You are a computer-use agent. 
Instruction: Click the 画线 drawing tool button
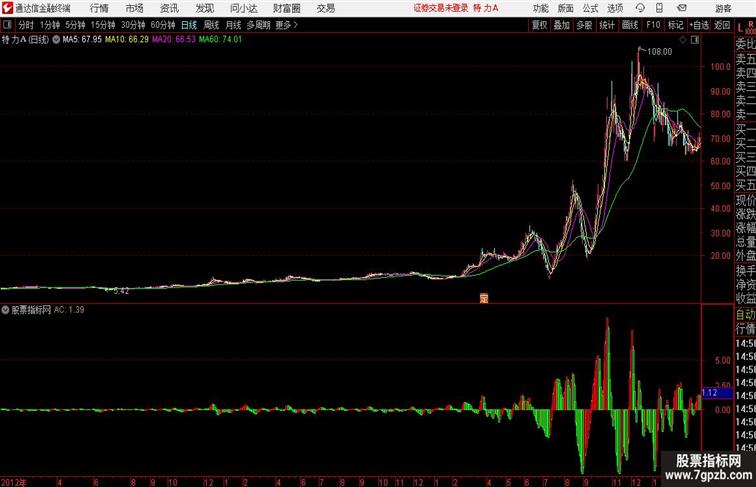[x=630, y=25]
